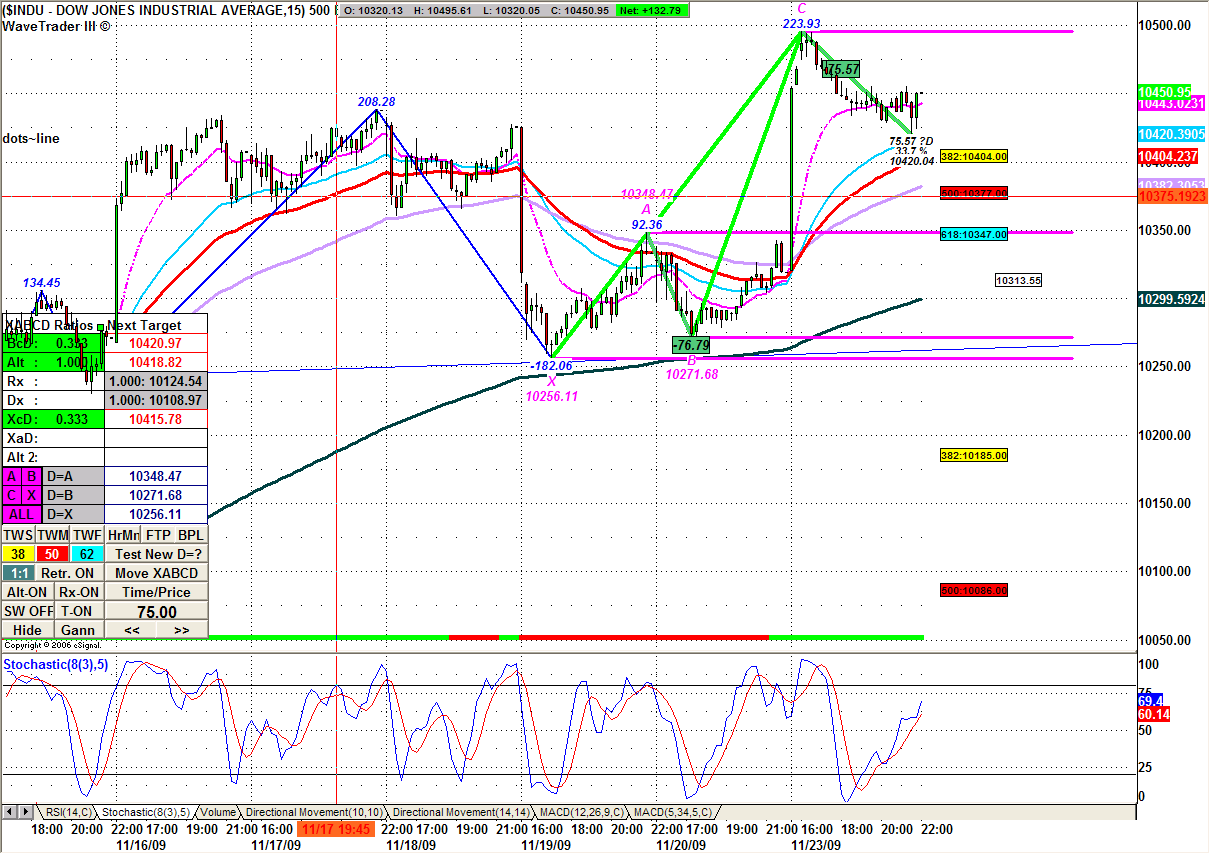Select the magenta A point button
1210x854 pixels.
[x=13, y=476]
